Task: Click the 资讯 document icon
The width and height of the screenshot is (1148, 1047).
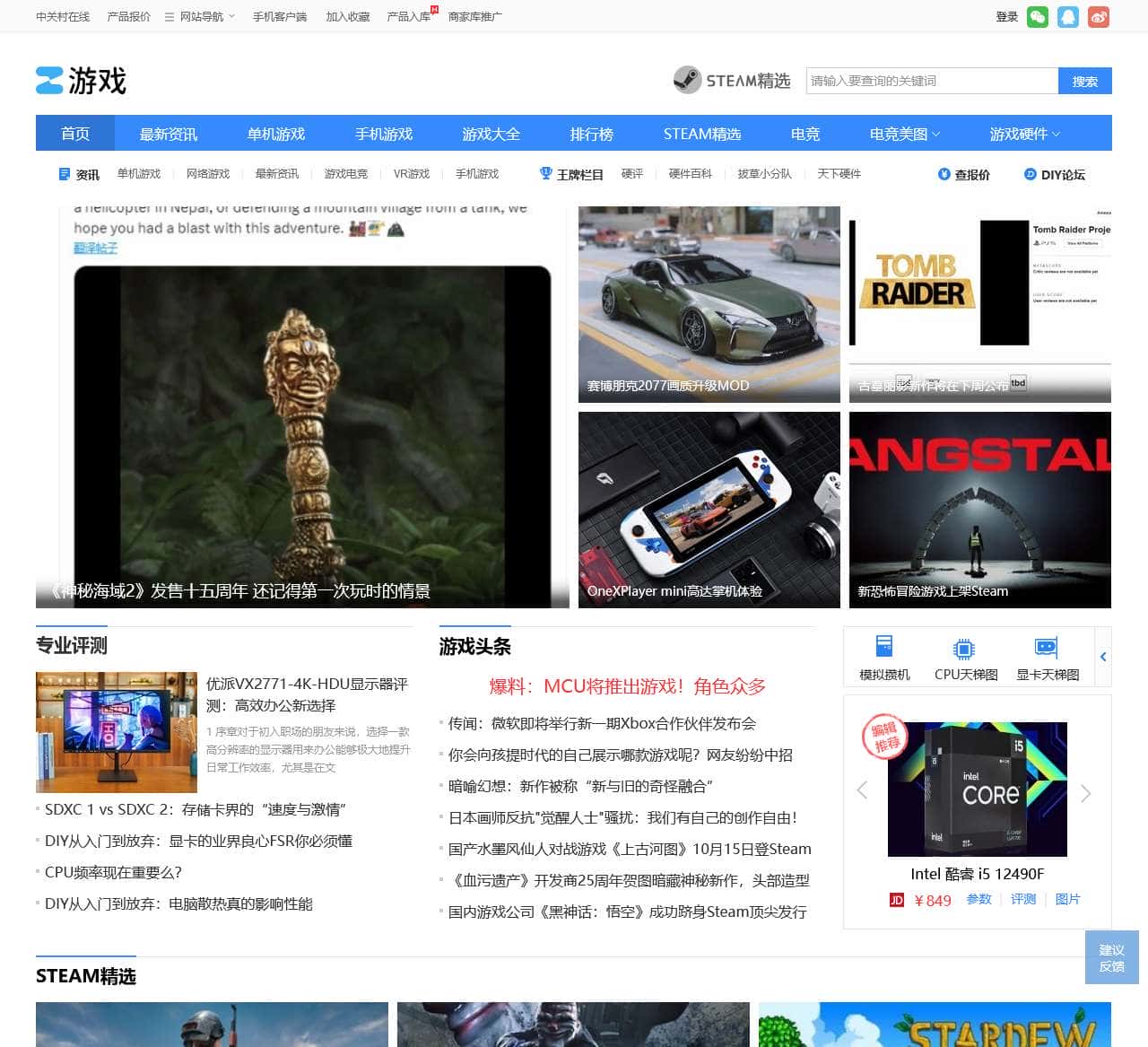Action: click(x=64, y=174)
